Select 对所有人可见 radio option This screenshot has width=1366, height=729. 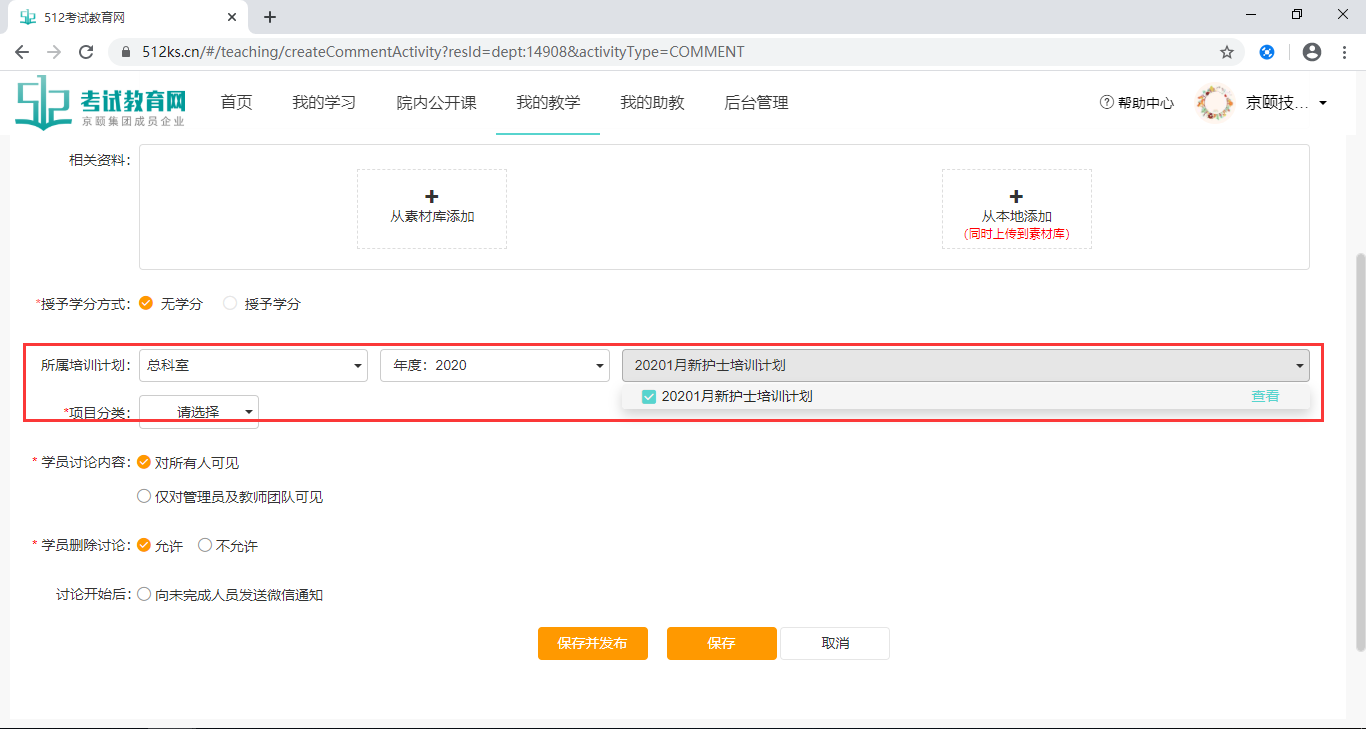point(144,462)
